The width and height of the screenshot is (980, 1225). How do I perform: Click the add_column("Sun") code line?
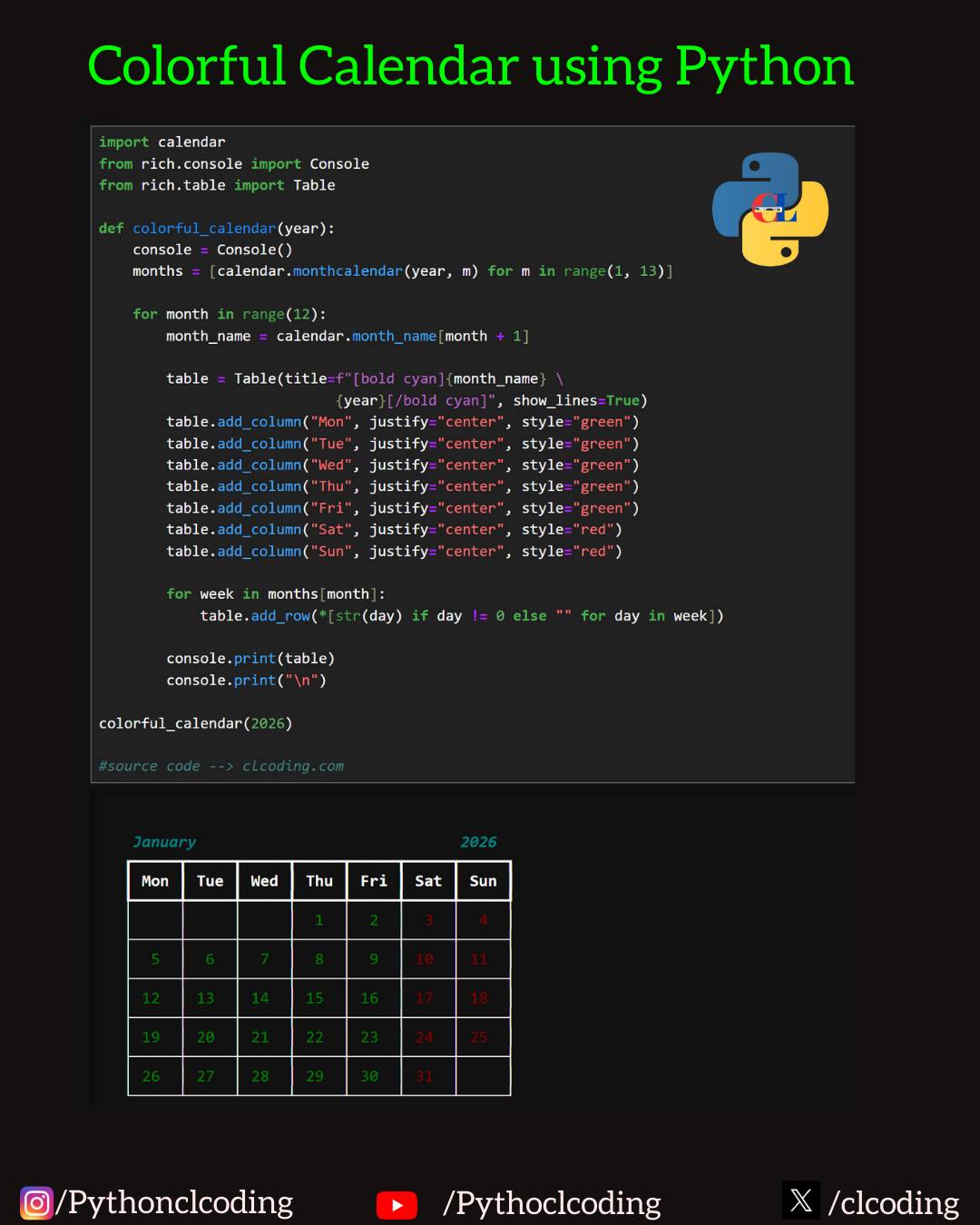[x=394, y=551]
